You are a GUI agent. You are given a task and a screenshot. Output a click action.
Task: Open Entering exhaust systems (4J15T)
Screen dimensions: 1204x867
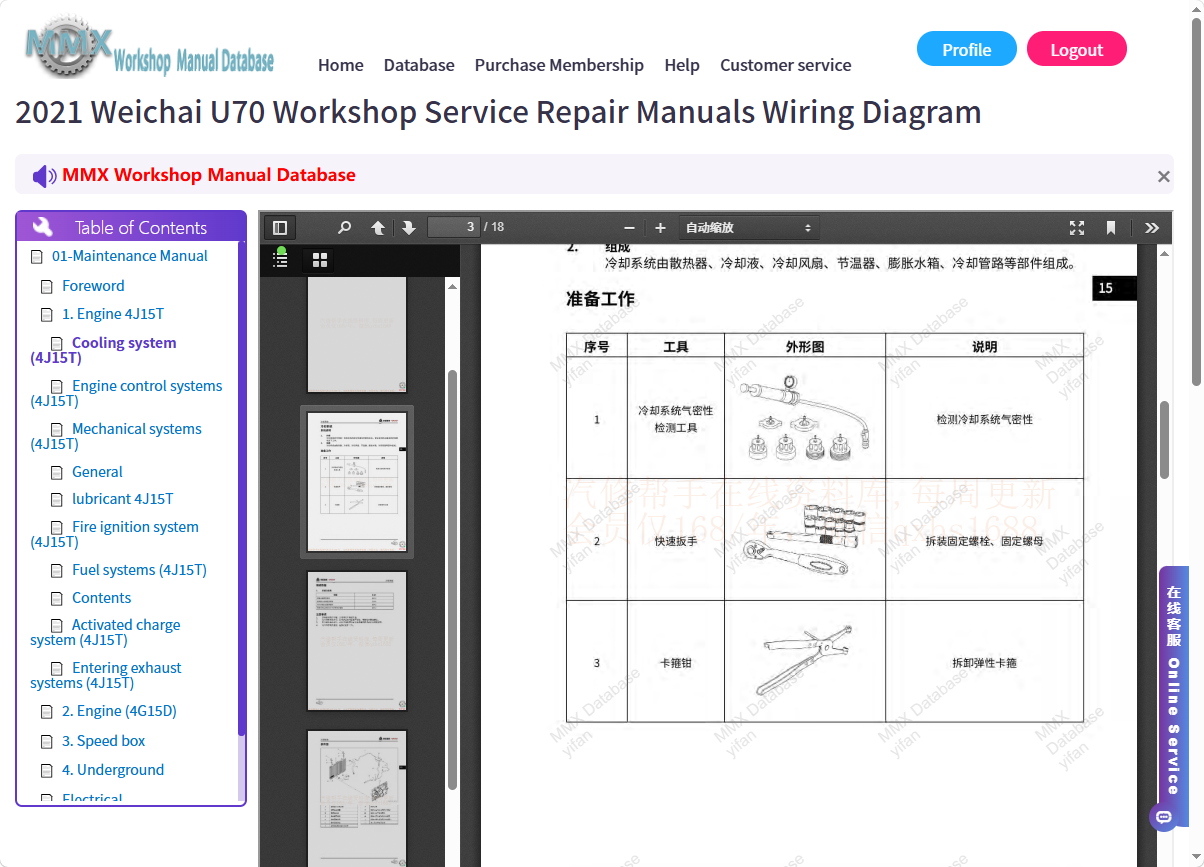tap(107, 675)
